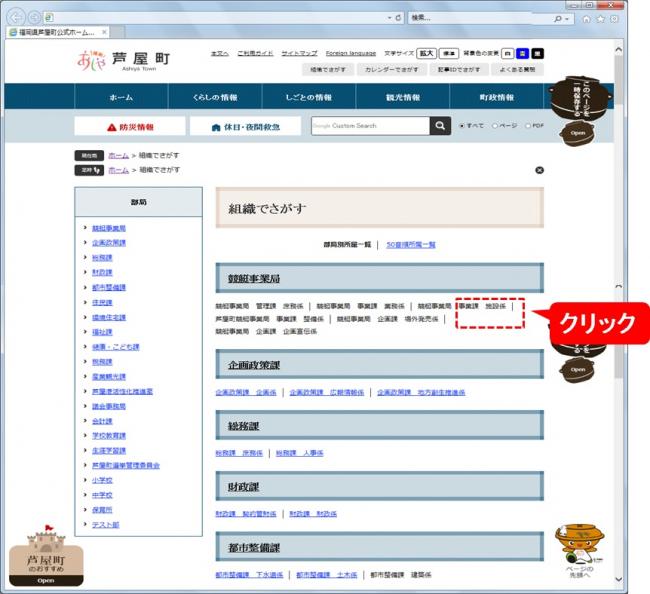Refresh the page using the reload icon
The image size is (650, 594).
(x=398, y=17)
